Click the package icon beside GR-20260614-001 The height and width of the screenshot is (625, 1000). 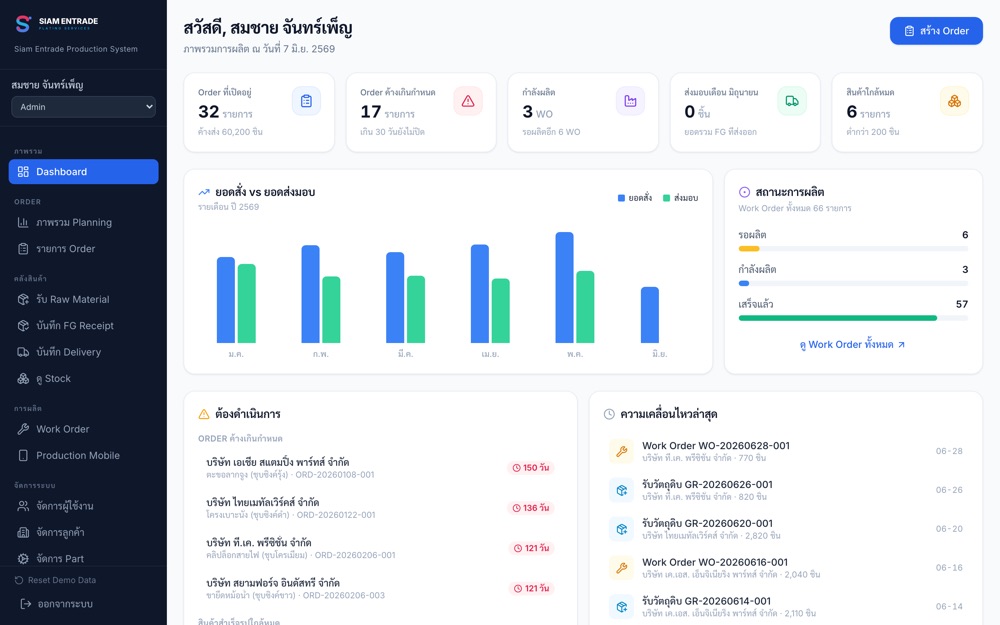pos(621,607)
